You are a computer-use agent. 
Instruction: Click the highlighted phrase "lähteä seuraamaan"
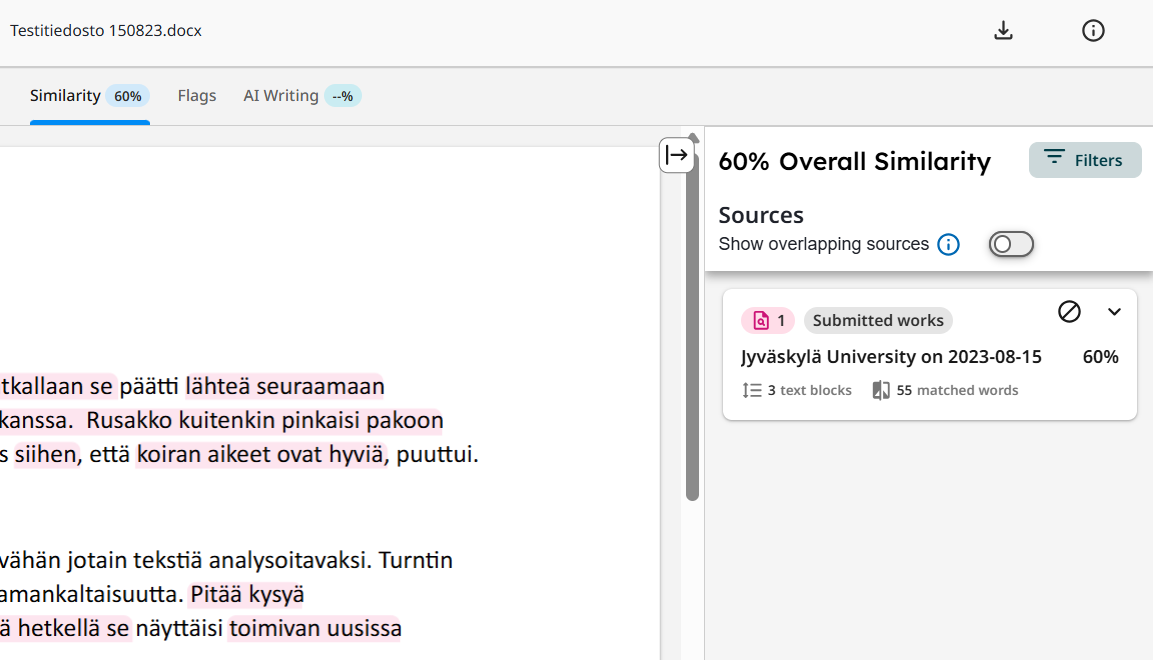285,386
